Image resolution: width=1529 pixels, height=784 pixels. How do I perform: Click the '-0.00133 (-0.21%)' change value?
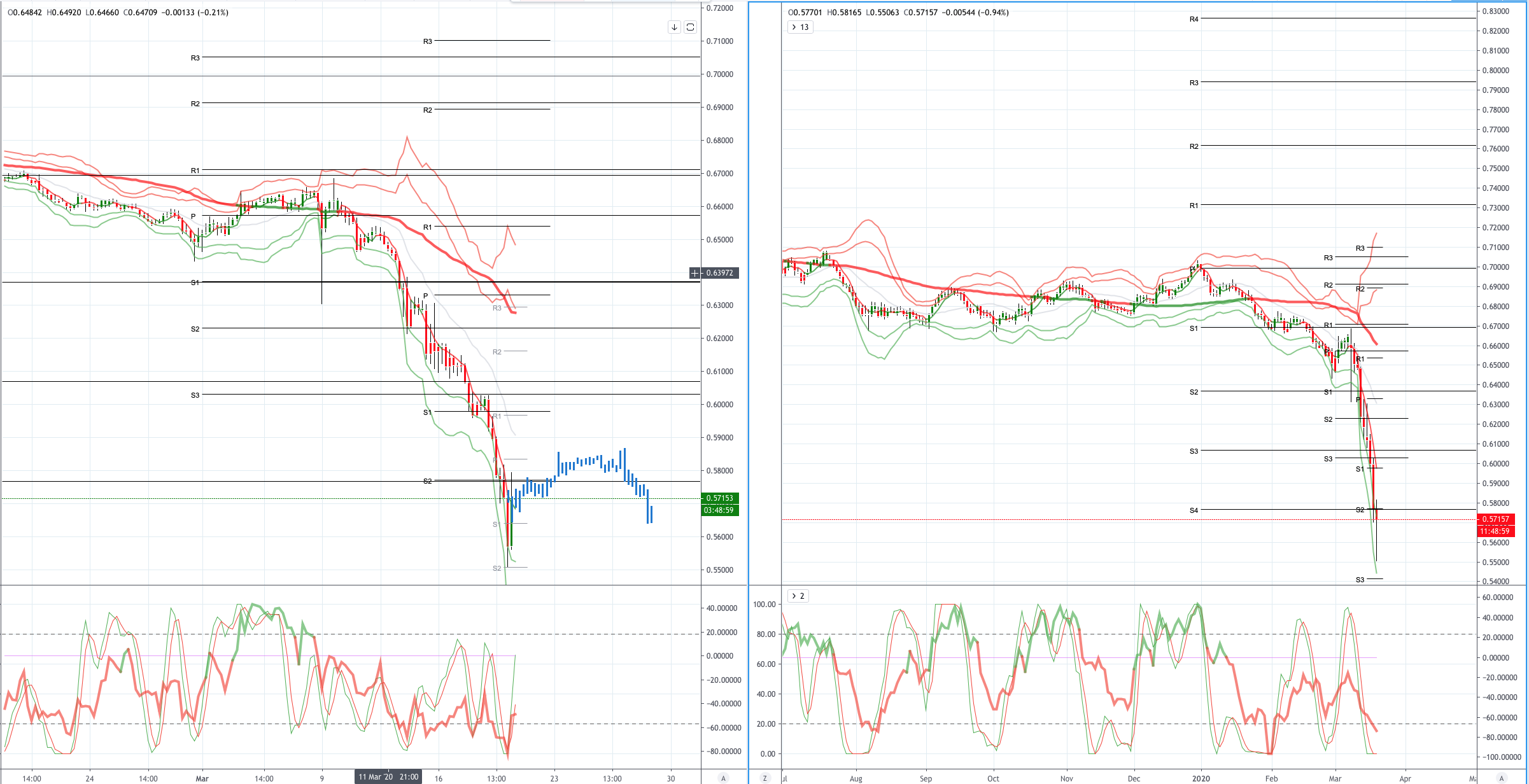click(195, 13)
